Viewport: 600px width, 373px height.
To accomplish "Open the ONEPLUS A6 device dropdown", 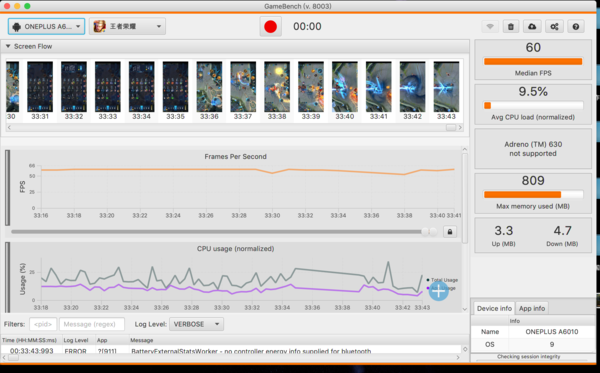I will [x=46, y=26].
